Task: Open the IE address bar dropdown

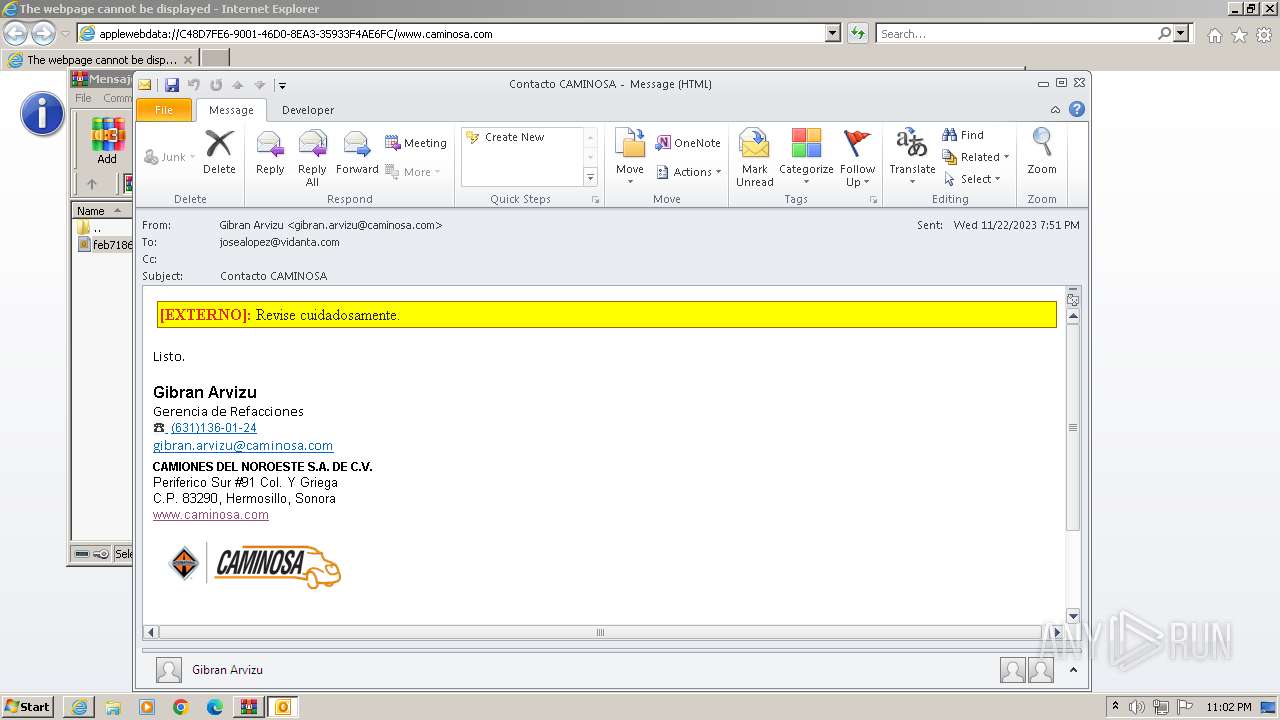Action: (x=833, y=33)
